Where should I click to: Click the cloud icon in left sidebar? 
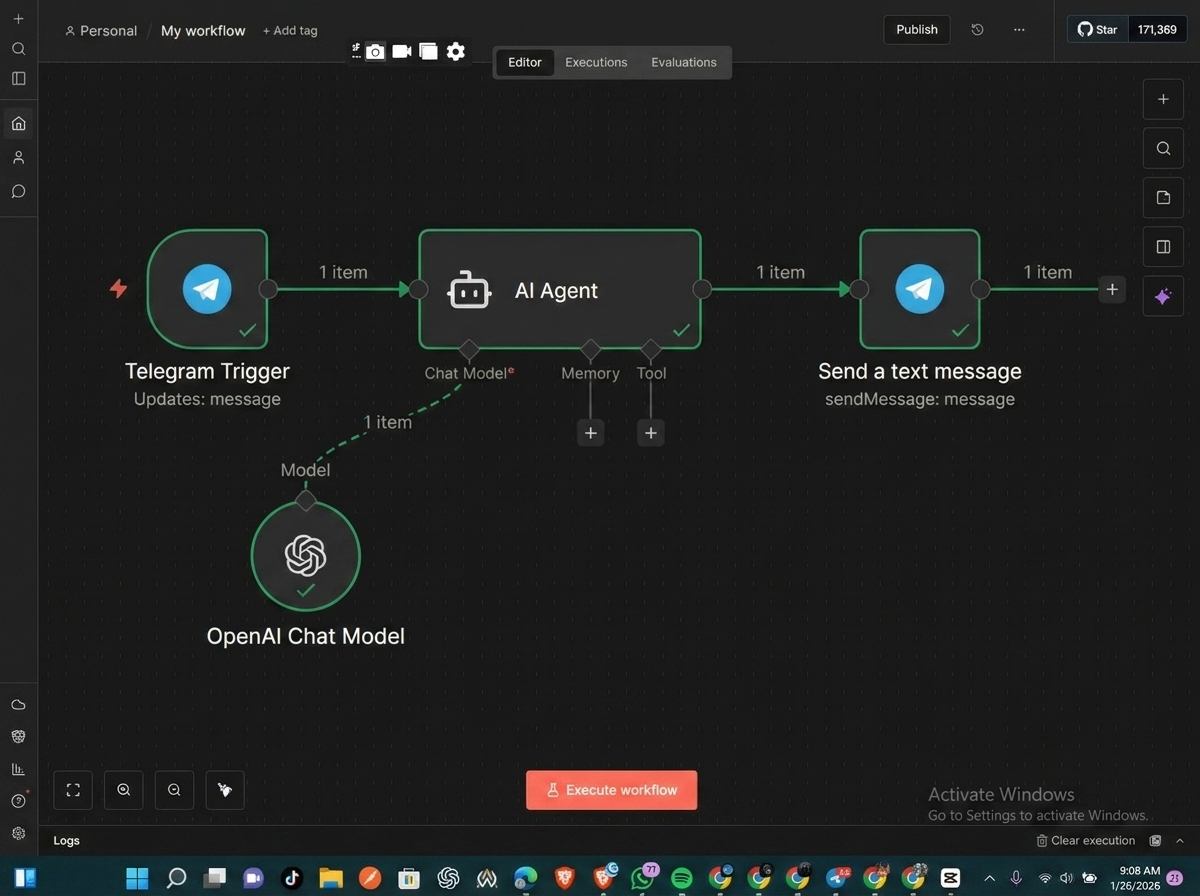point(18,705)
